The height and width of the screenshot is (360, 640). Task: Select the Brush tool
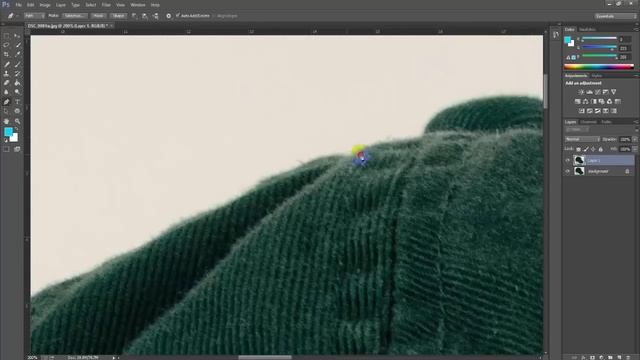[17, 64]
